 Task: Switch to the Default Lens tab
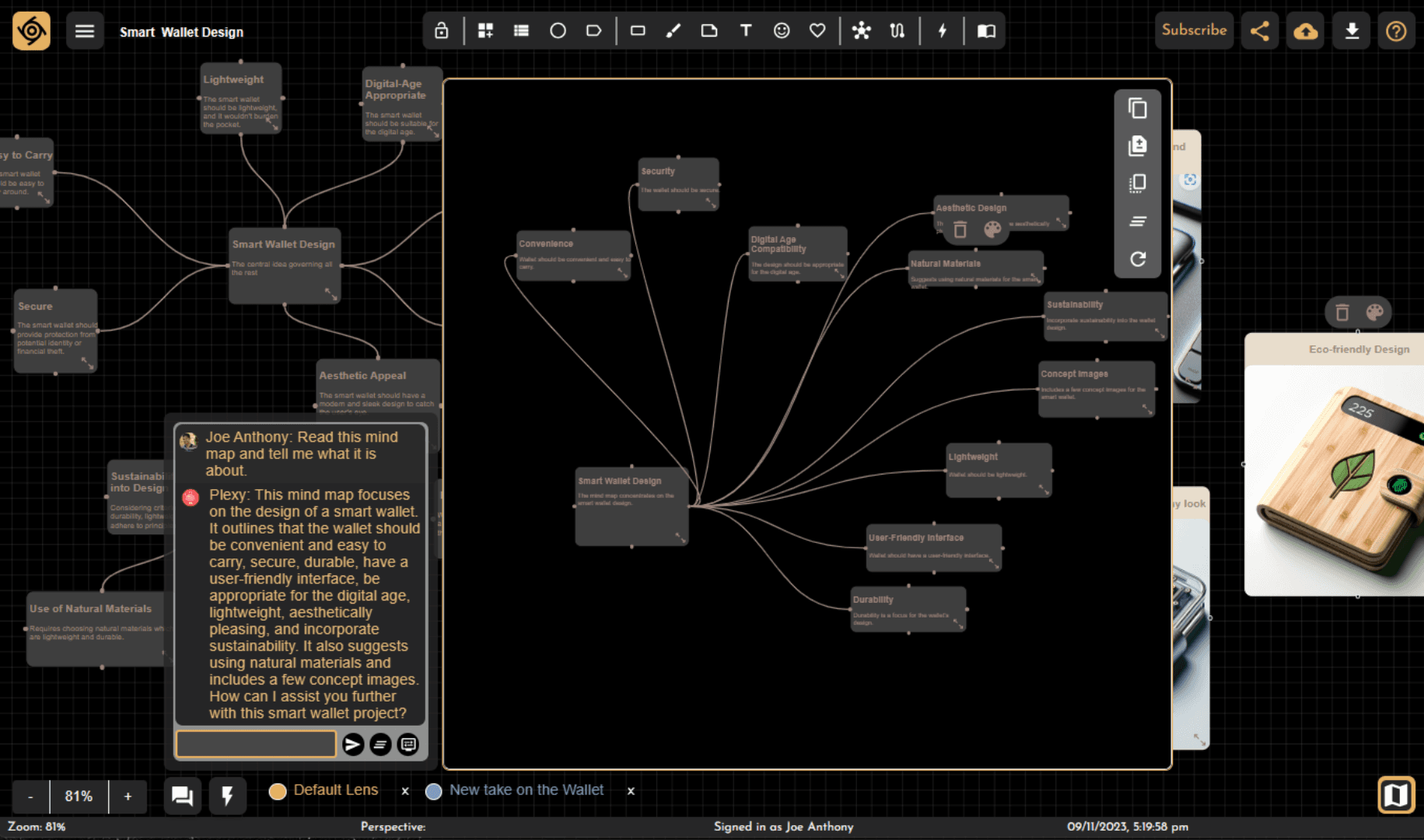click(335, 790)
